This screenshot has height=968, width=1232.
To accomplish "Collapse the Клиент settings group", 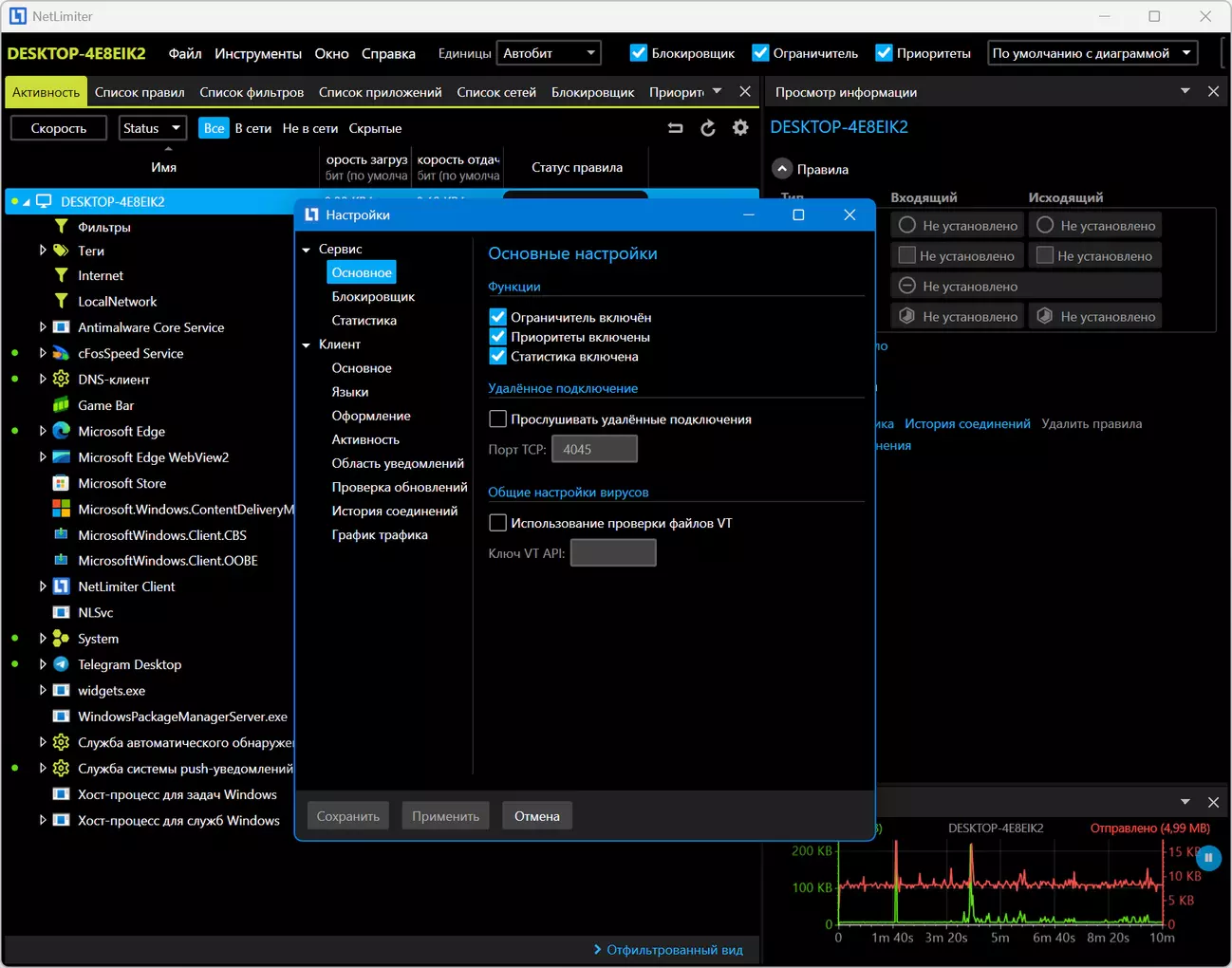I will 307,344.
